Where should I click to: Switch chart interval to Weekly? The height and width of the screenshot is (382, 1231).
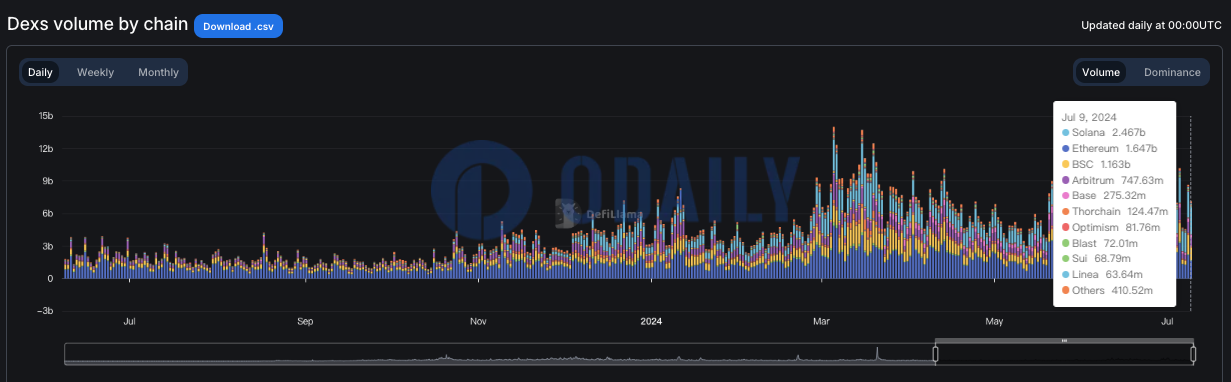pyautogui.click(x=95, y=72)
